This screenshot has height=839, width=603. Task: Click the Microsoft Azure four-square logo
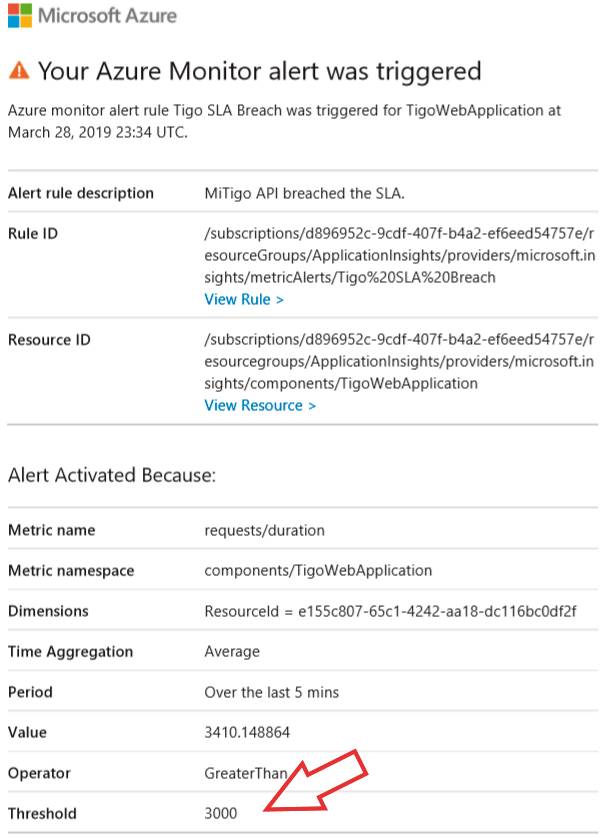(x=20, y=15)
